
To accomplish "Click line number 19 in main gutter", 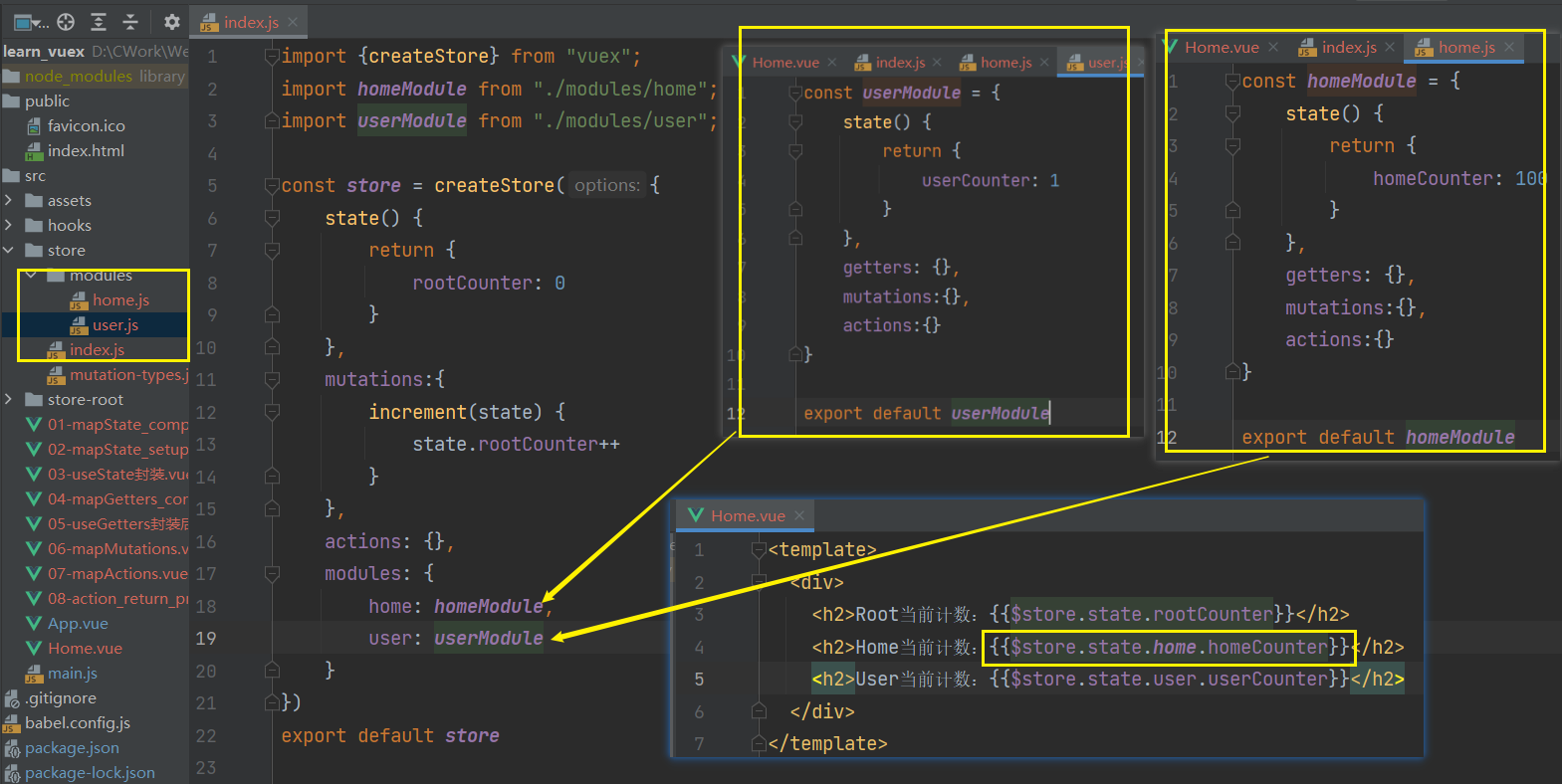I will (x=206, y=639).
